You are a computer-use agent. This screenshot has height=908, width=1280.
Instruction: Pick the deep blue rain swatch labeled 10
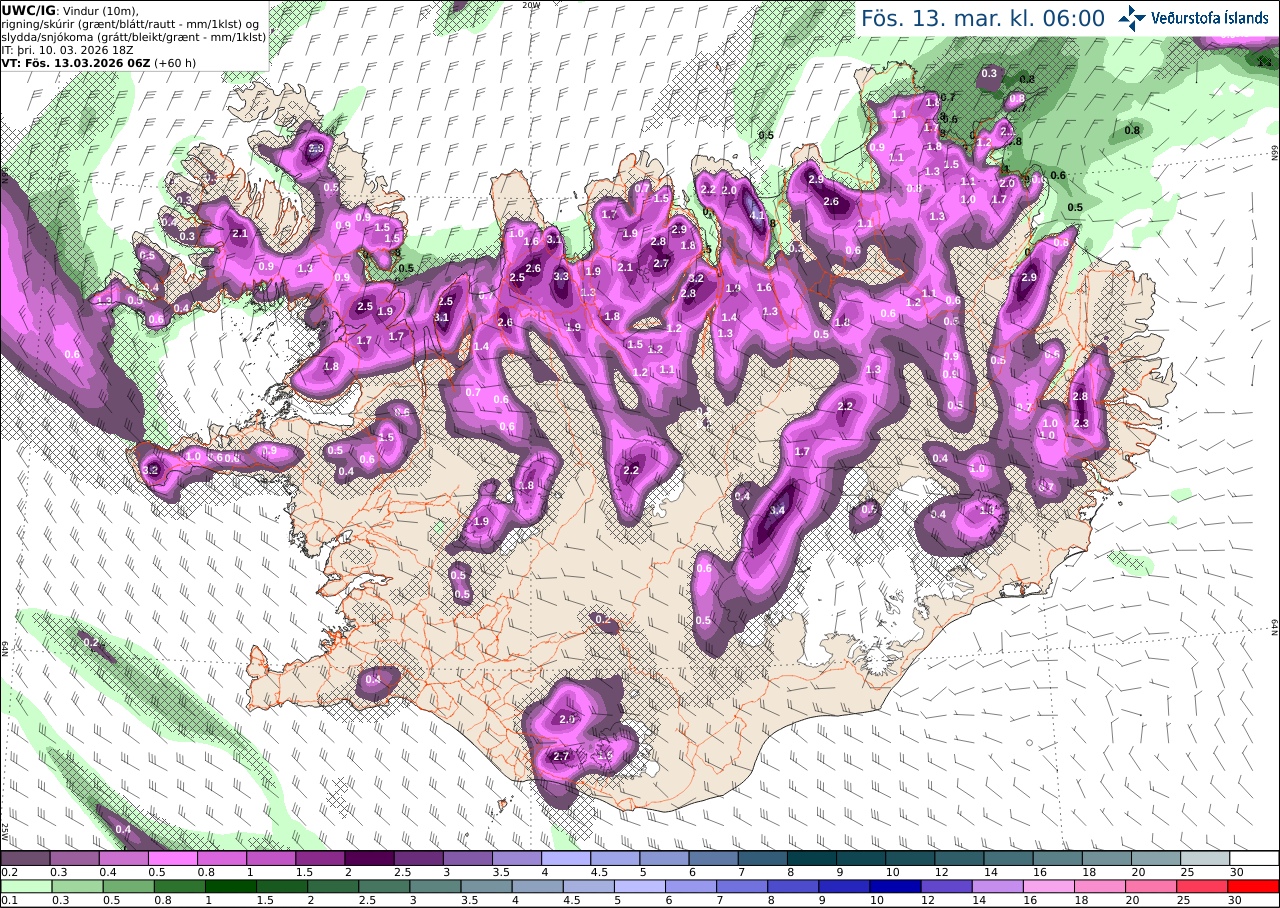pyautogui.click(x=895, y=886)
